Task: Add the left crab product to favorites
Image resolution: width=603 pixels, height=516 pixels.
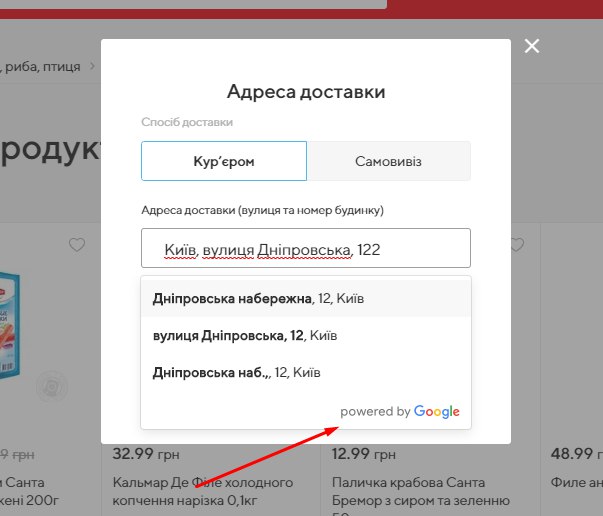Action: [77, 245]
